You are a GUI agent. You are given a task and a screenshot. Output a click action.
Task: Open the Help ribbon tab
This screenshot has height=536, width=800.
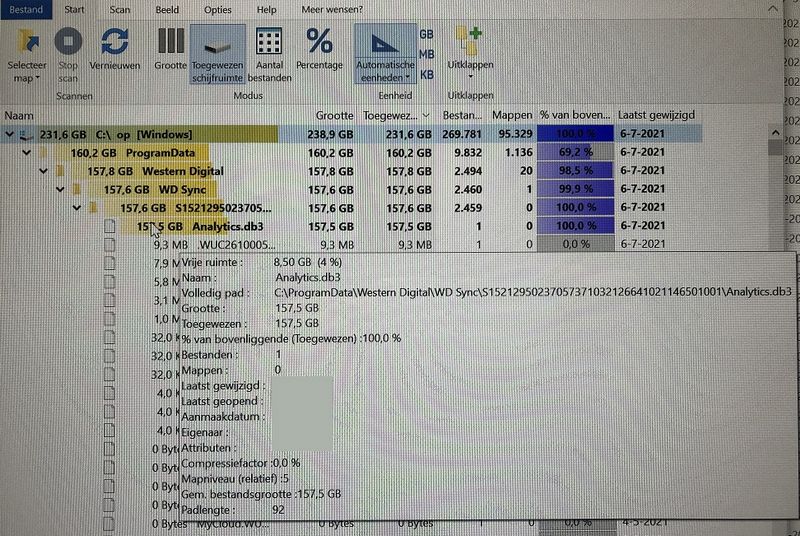click(266, 10)
